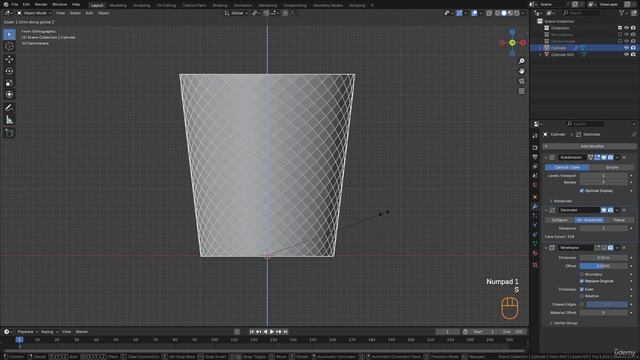The height and width of the screenshot is (360, 640).
Task: Expand the Cylinder item in outliner
Action: click(540, 48)
